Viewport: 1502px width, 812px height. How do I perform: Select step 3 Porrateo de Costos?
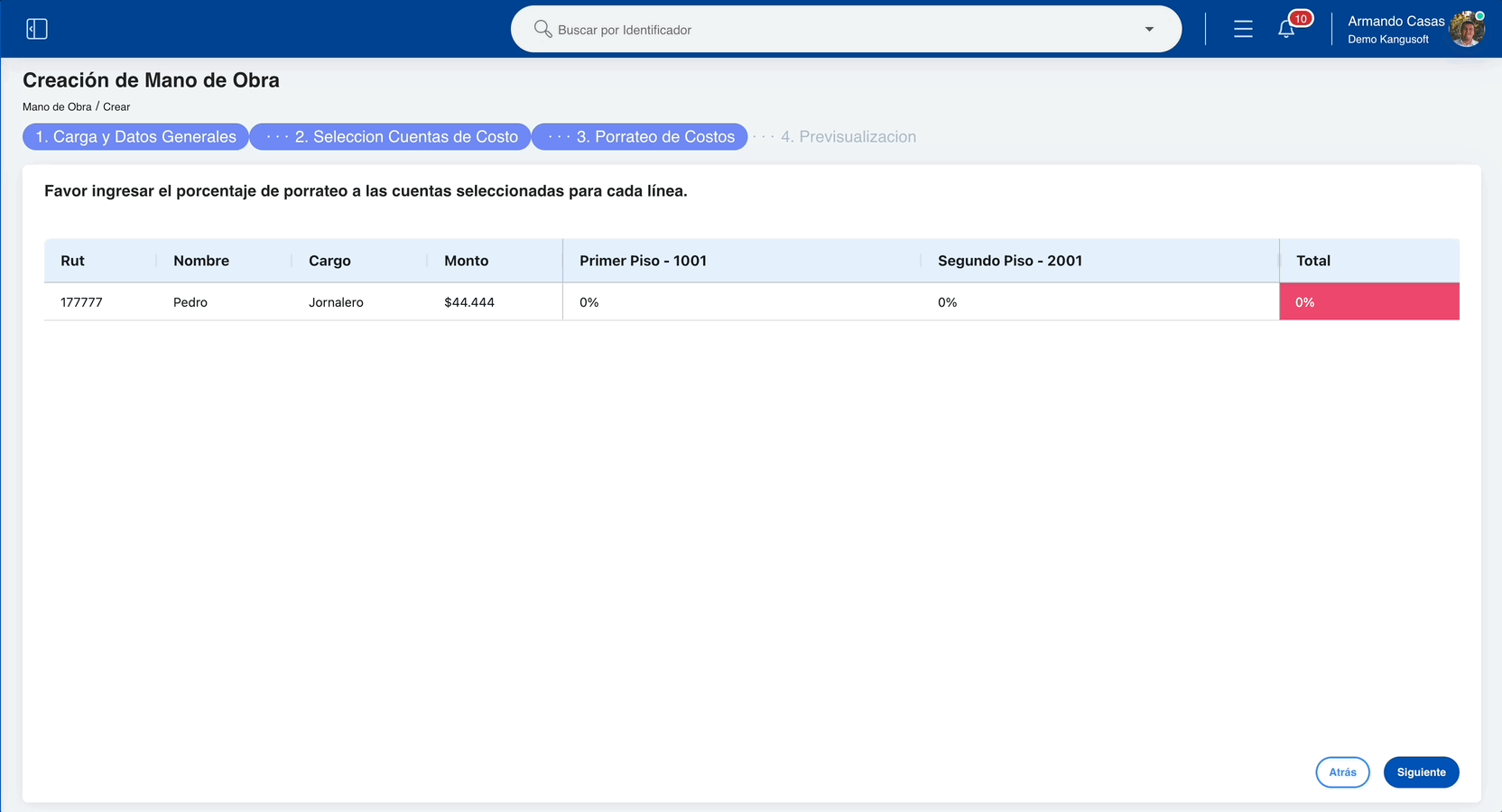tap(640, 136)
